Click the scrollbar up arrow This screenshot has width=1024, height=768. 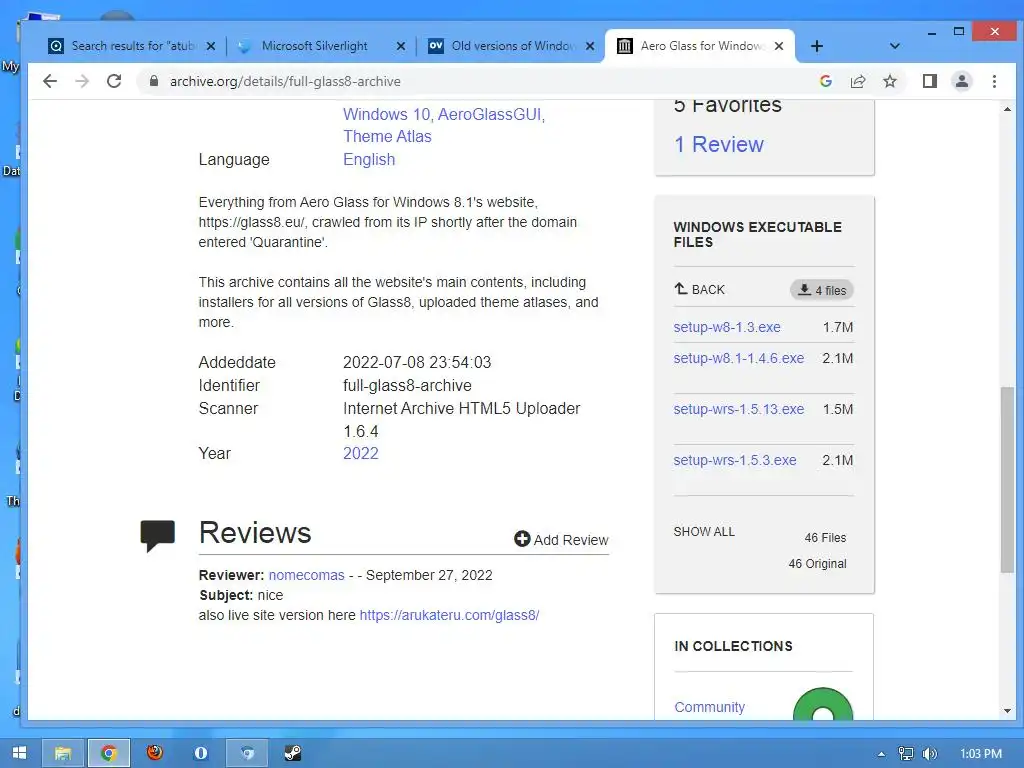click(x=1007, y=109)
